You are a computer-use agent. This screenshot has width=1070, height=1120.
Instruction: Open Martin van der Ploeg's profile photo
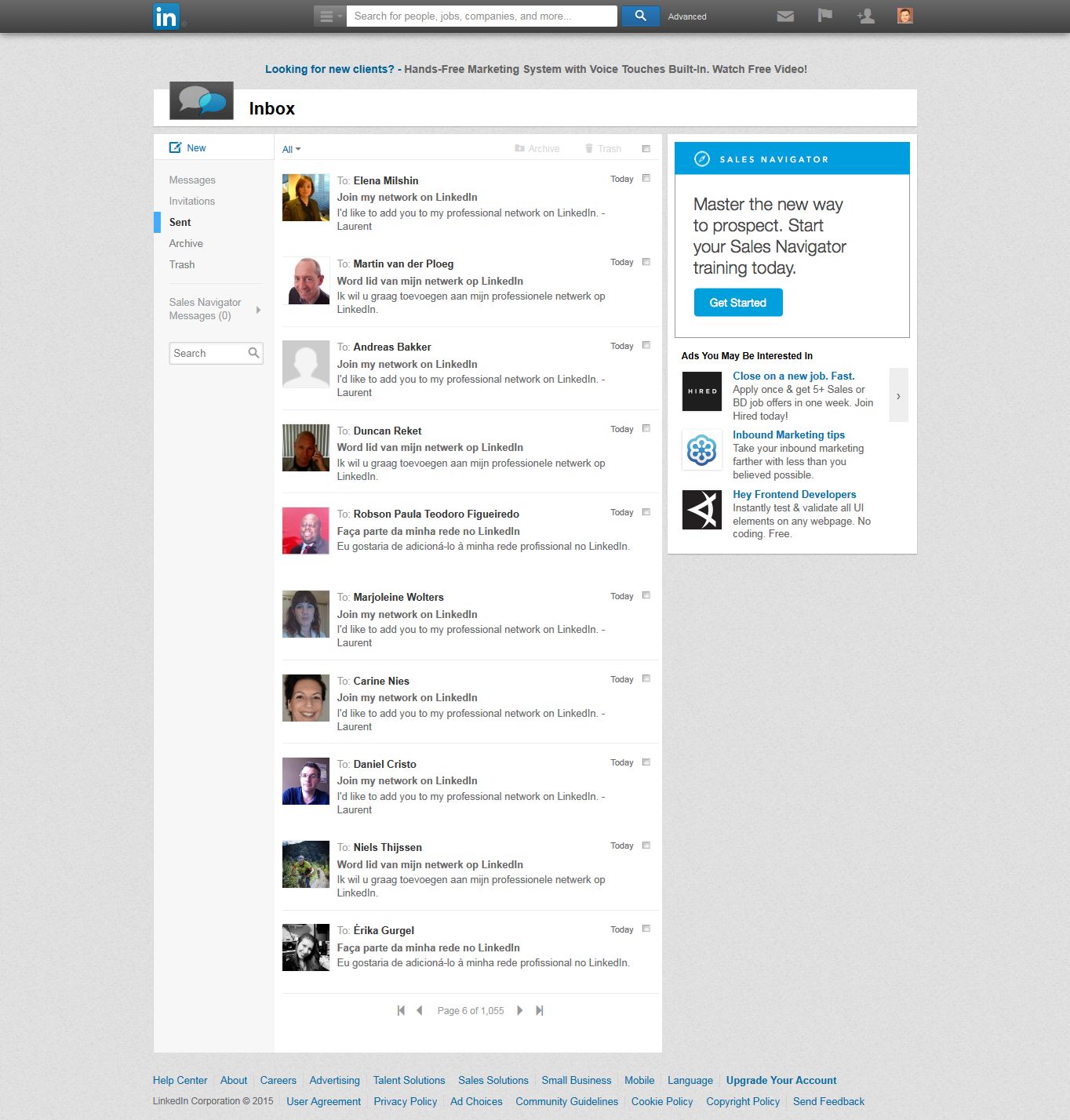pos(306,281)
